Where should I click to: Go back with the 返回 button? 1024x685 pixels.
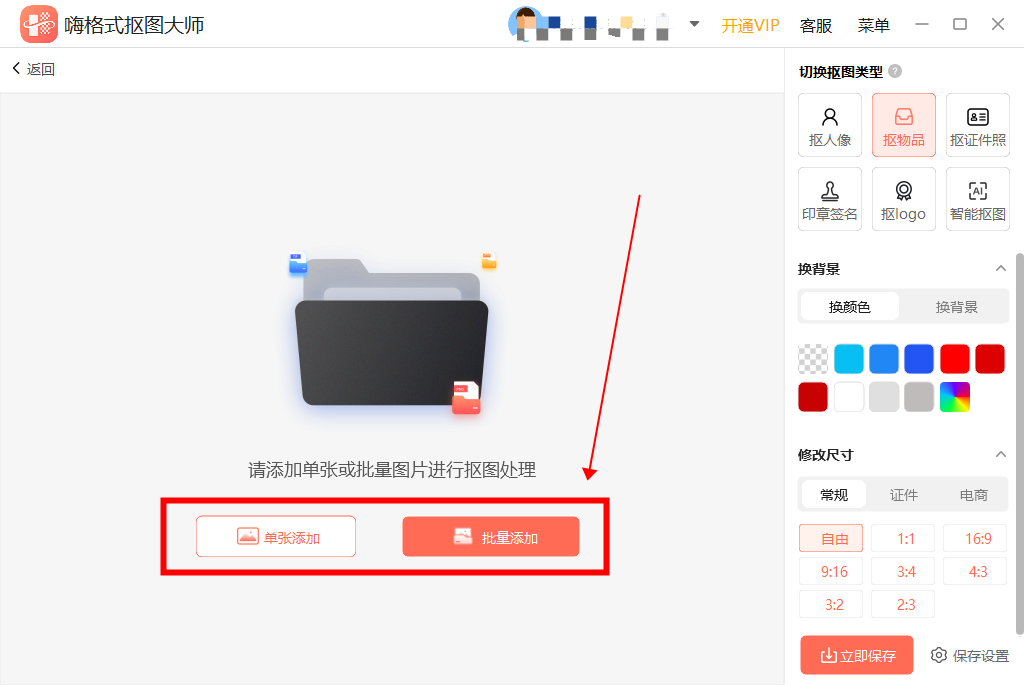pos(33,69)
